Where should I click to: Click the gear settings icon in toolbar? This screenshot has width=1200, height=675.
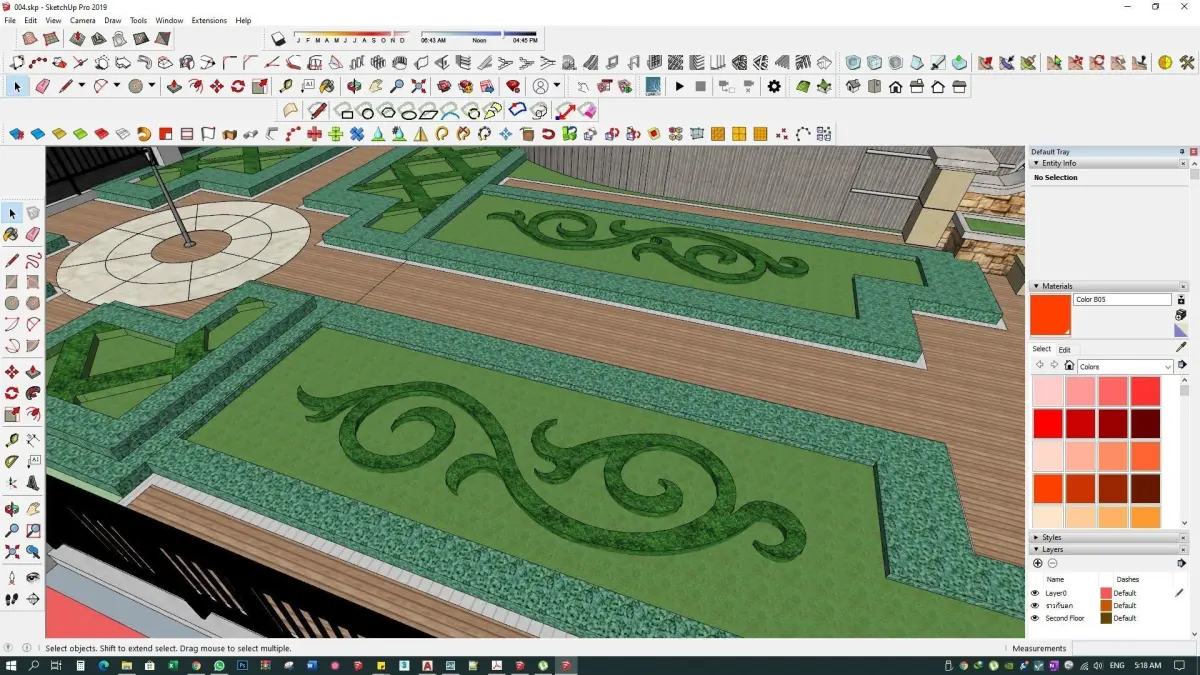(774, 87)
